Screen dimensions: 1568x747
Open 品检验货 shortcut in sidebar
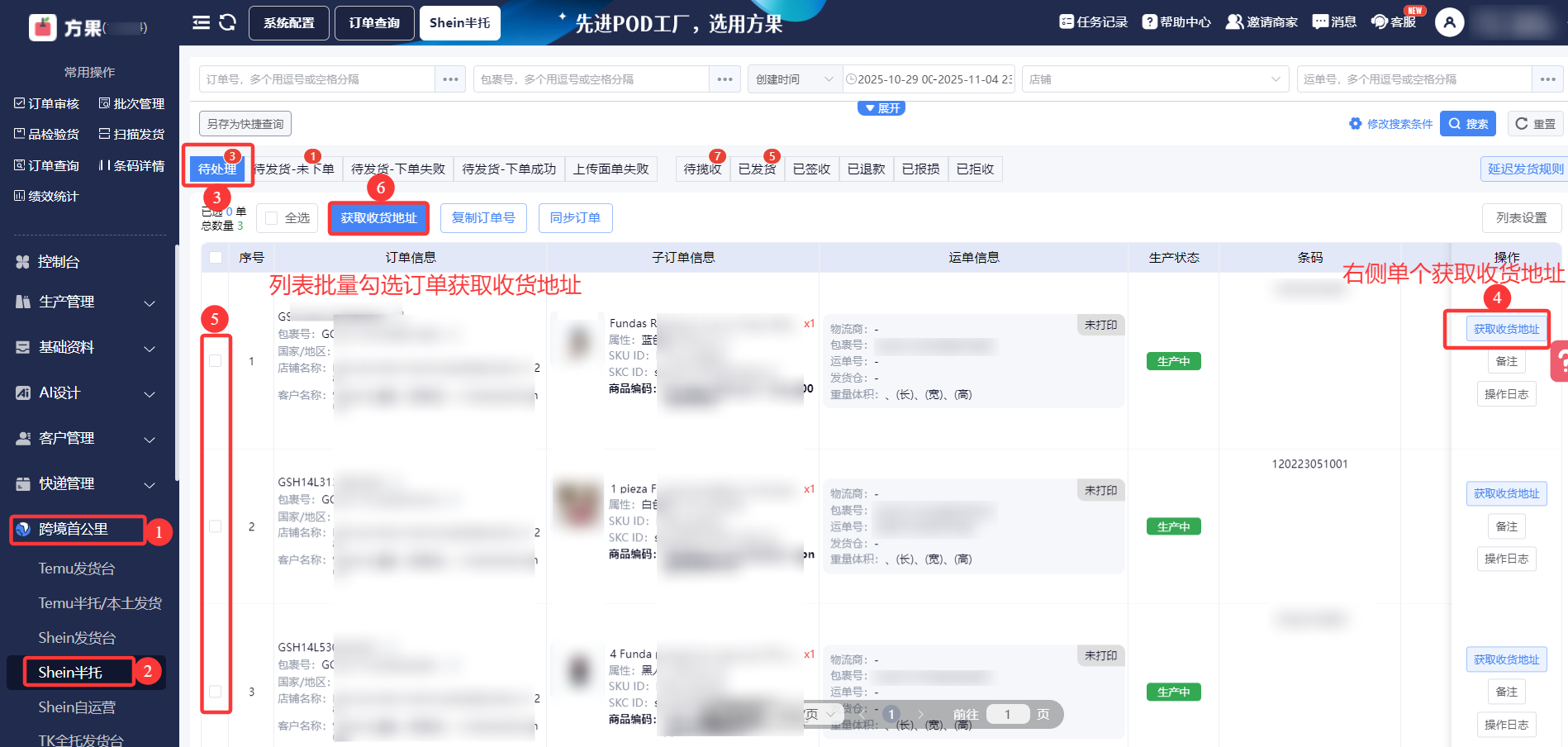point(47,134)
